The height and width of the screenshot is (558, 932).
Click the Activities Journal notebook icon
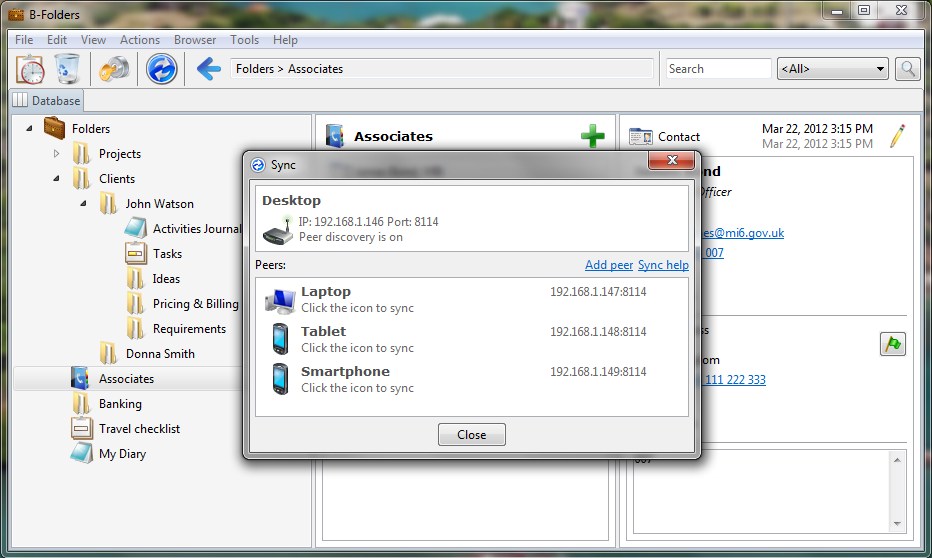136,229
